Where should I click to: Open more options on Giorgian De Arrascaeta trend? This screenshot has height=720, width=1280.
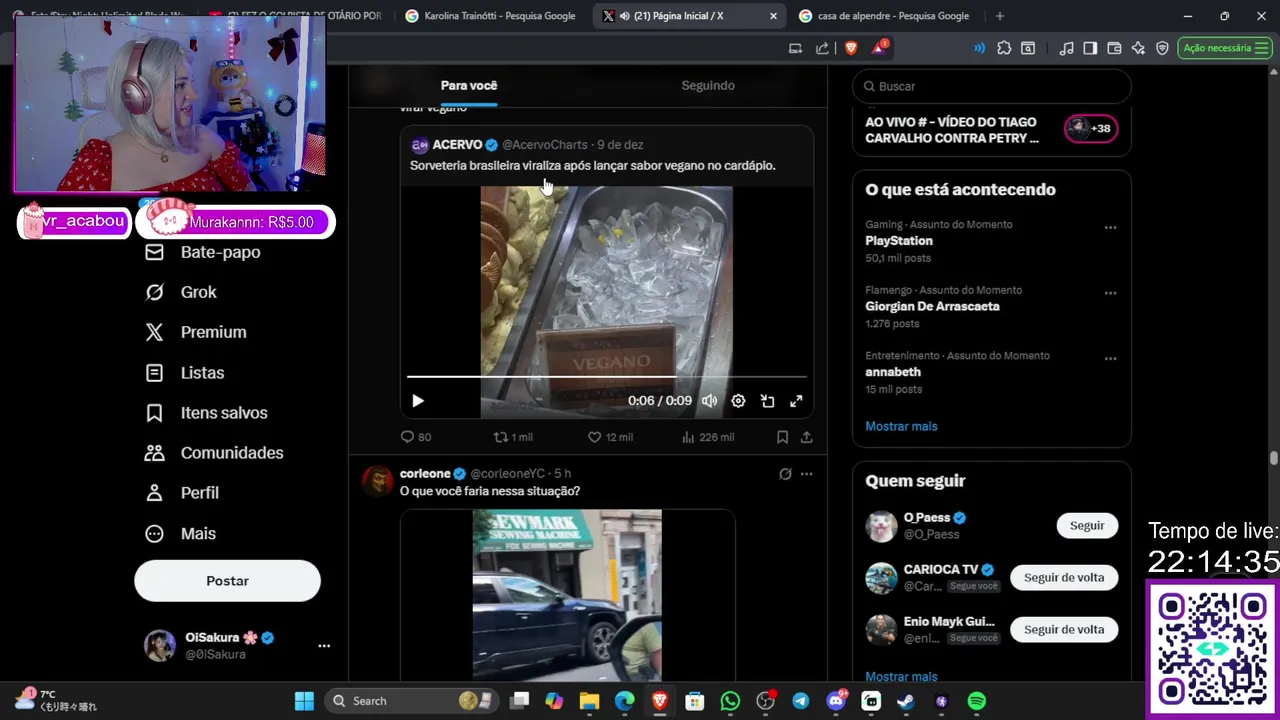[1110, 294]
